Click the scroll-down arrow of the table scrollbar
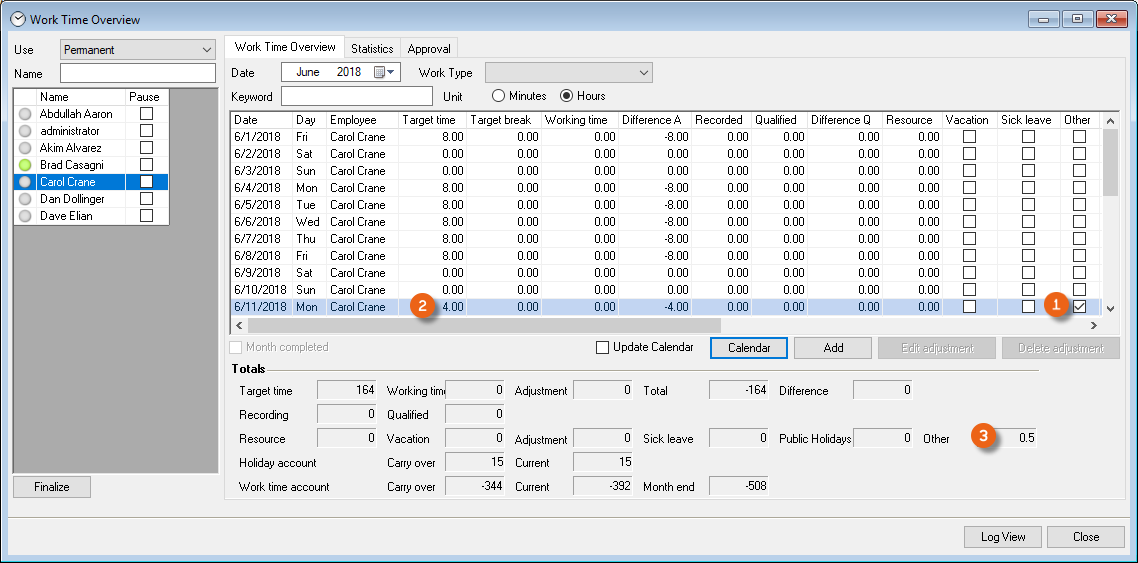Viewport: 1138px width, 563px height. [1110, 308]
